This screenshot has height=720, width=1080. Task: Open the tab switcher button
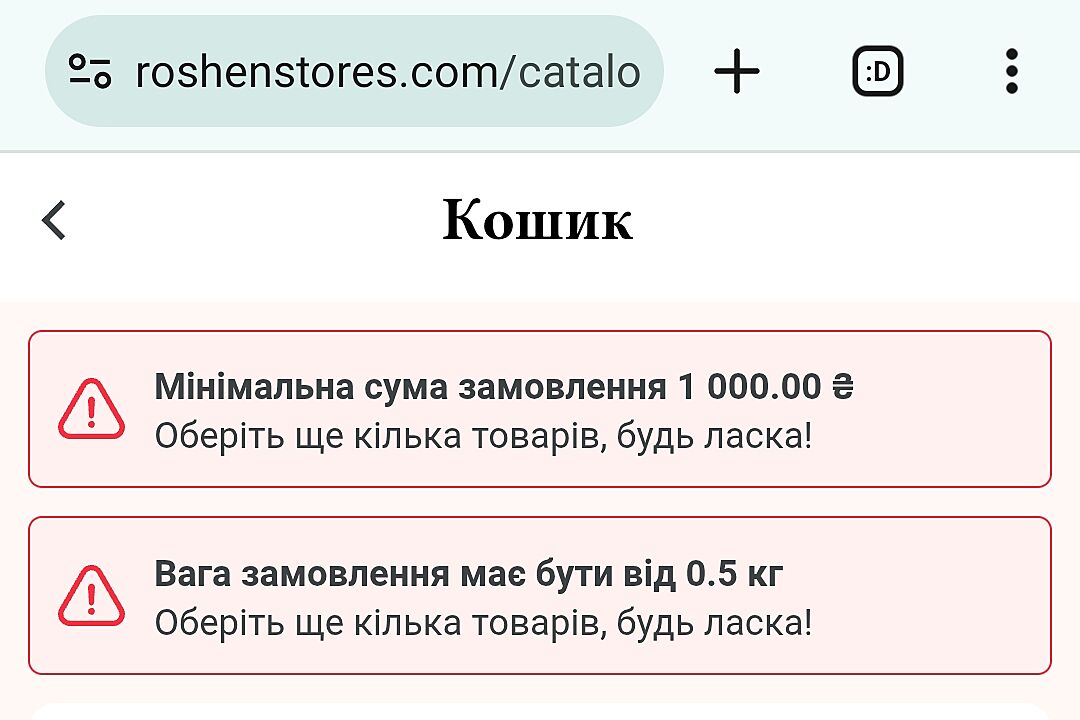[x=877, y=71]
